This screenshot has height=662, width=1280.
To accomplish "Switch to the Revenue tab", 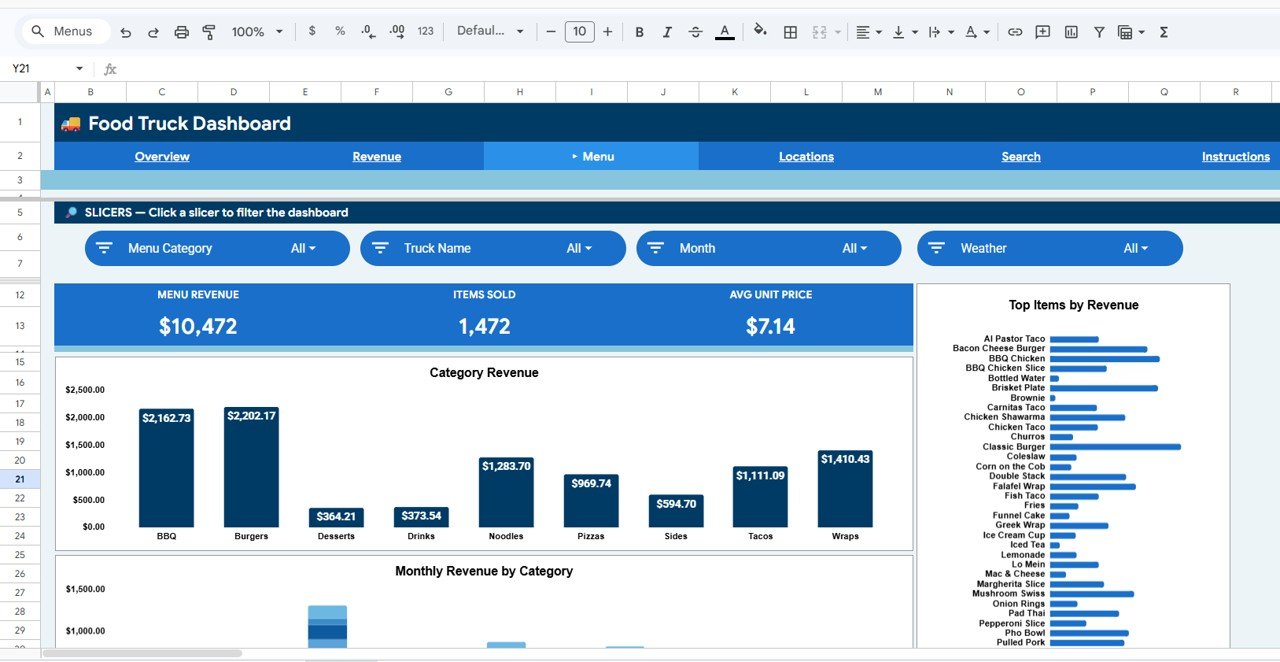I will [376, 156].
